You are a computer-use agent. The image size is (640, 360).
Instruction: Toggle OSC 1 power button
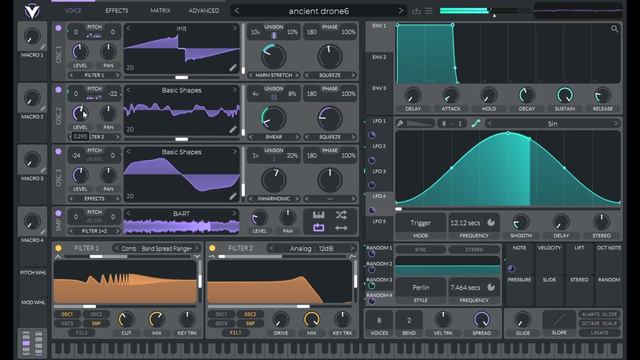(x=58, y=28)
